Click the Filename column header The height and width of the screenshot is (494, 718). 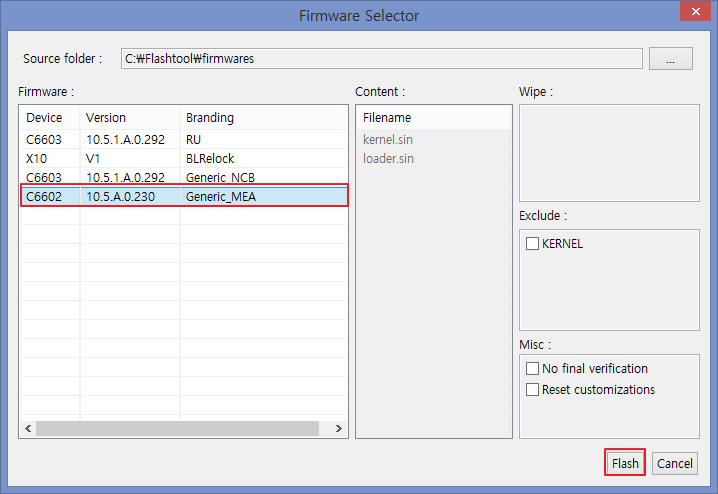[x=434, y=118]
